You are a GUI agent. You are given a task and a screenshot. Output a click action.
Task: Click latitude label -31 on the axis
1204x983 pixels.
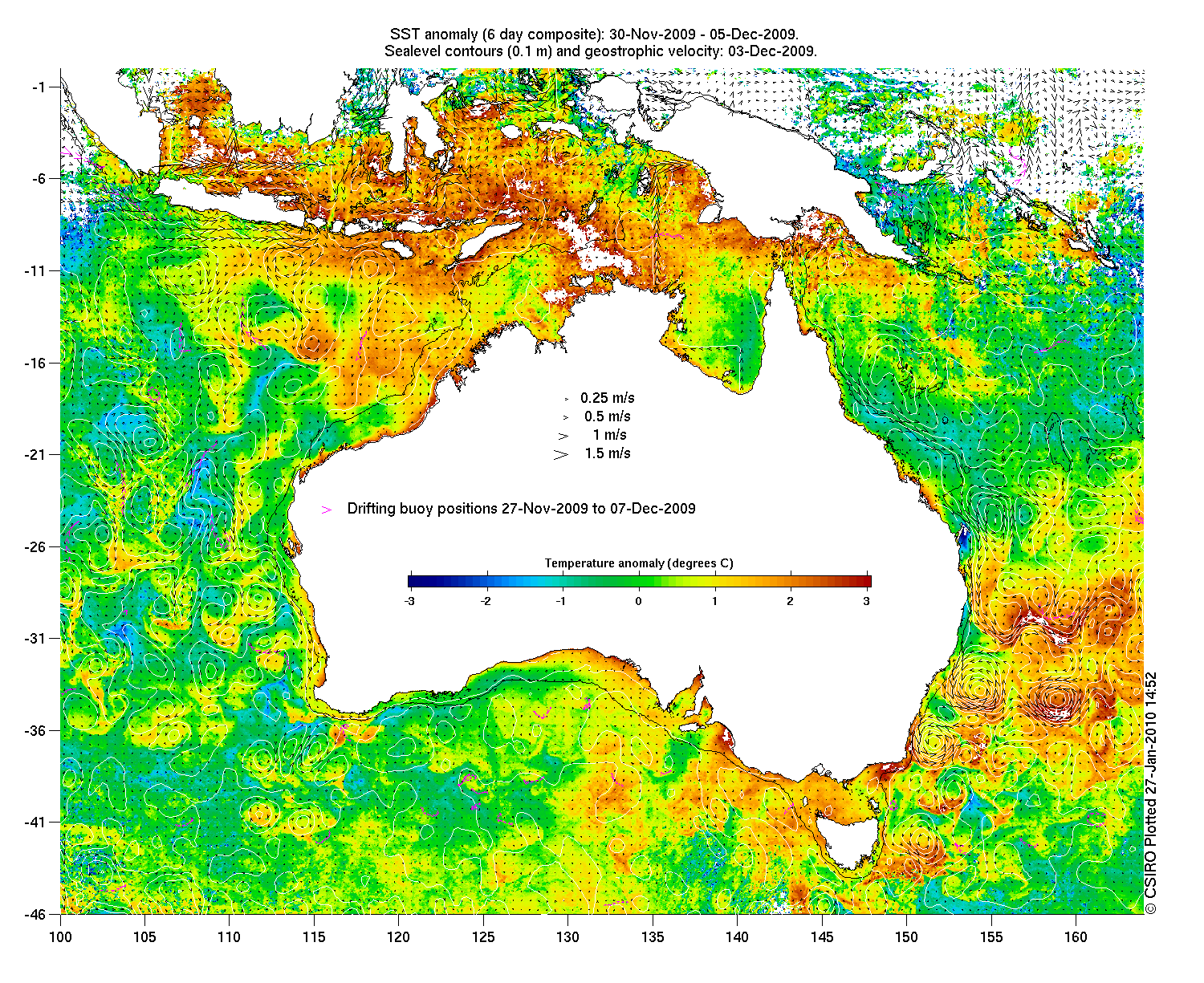(x=36, y=638)
